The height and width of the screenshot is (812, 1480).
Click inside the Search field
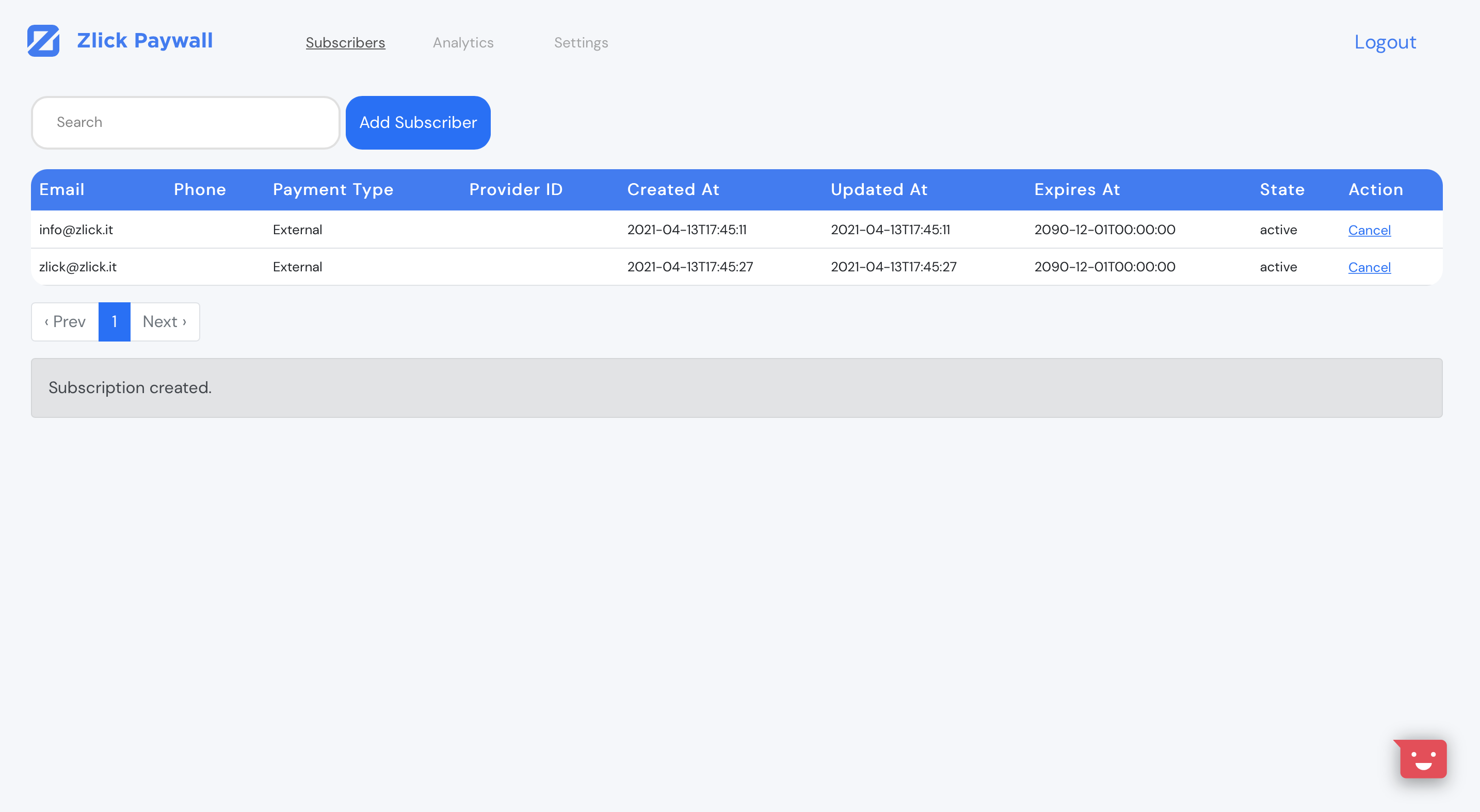click(x=185, y=122)
